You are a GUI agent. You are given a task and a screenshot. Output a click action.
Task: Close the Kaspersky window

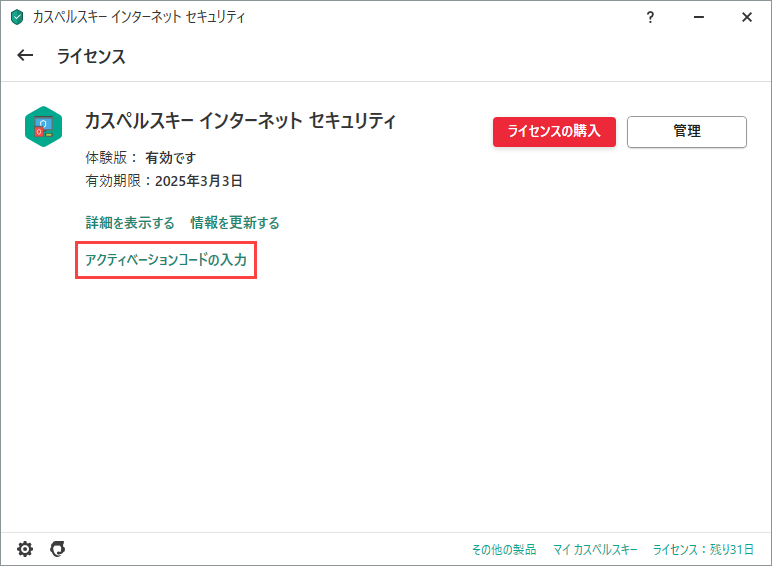click(747, 17)
